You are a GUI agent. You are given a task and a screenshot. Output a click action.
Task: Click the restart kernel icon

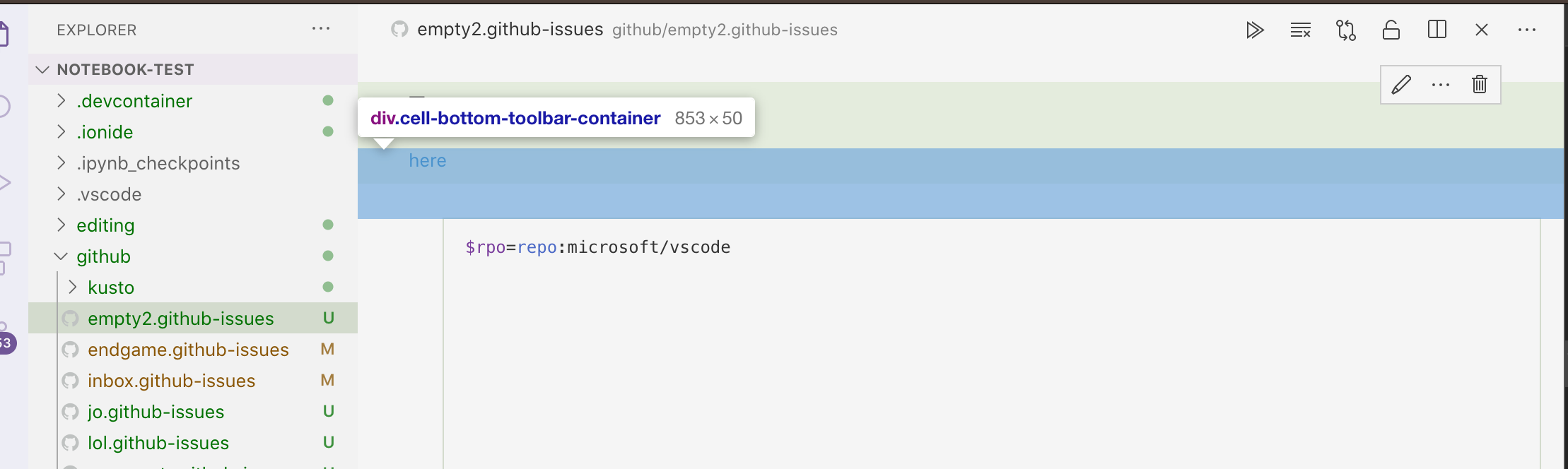1346,30
